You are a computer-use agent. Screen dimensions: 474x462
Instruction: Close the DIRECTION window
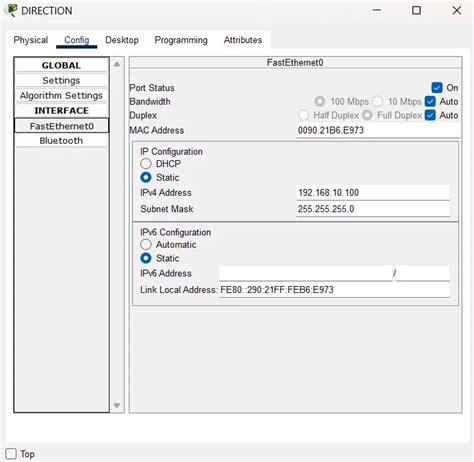tap(457, 10)
